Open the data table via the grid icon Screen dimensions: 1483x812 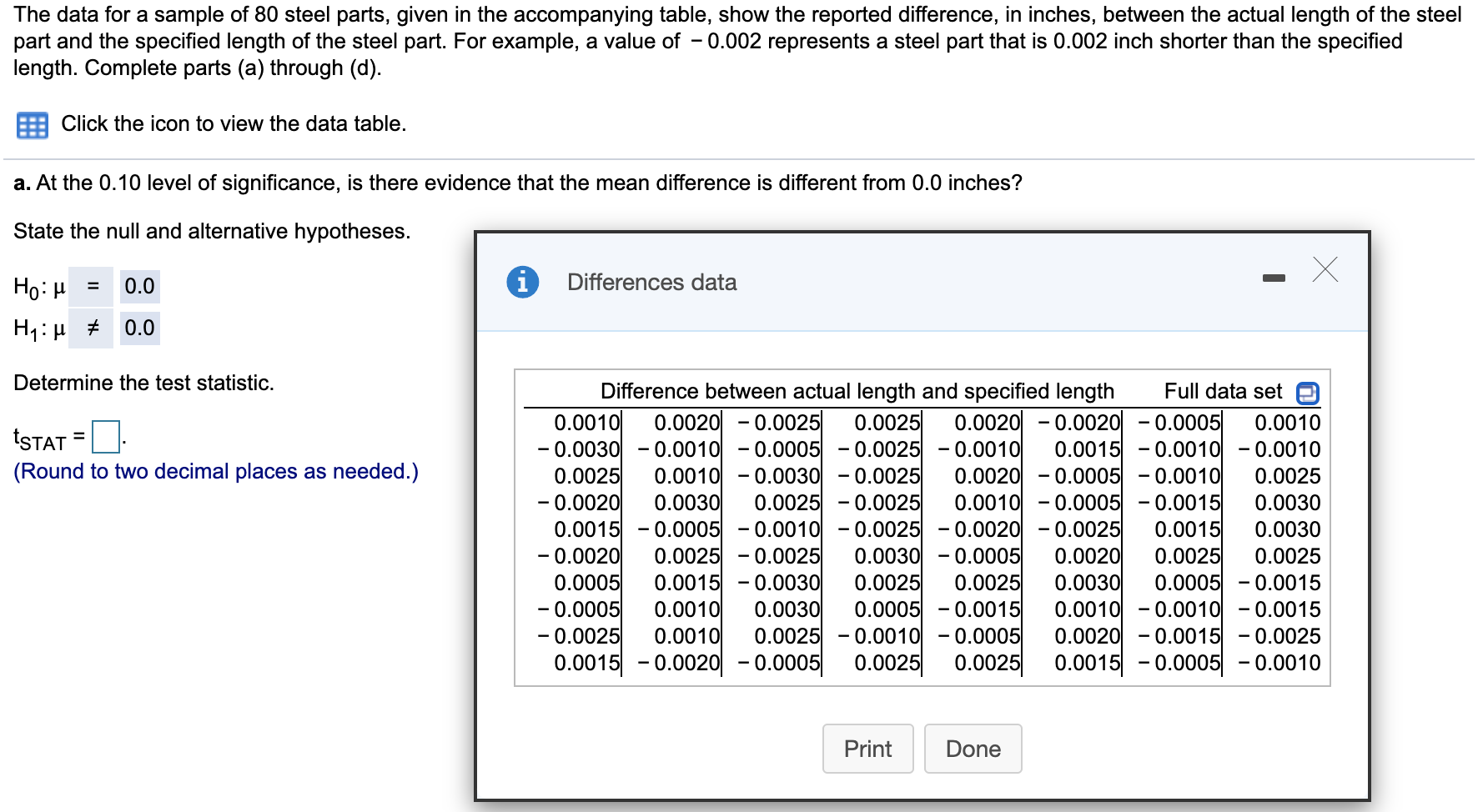pos(33,123)
